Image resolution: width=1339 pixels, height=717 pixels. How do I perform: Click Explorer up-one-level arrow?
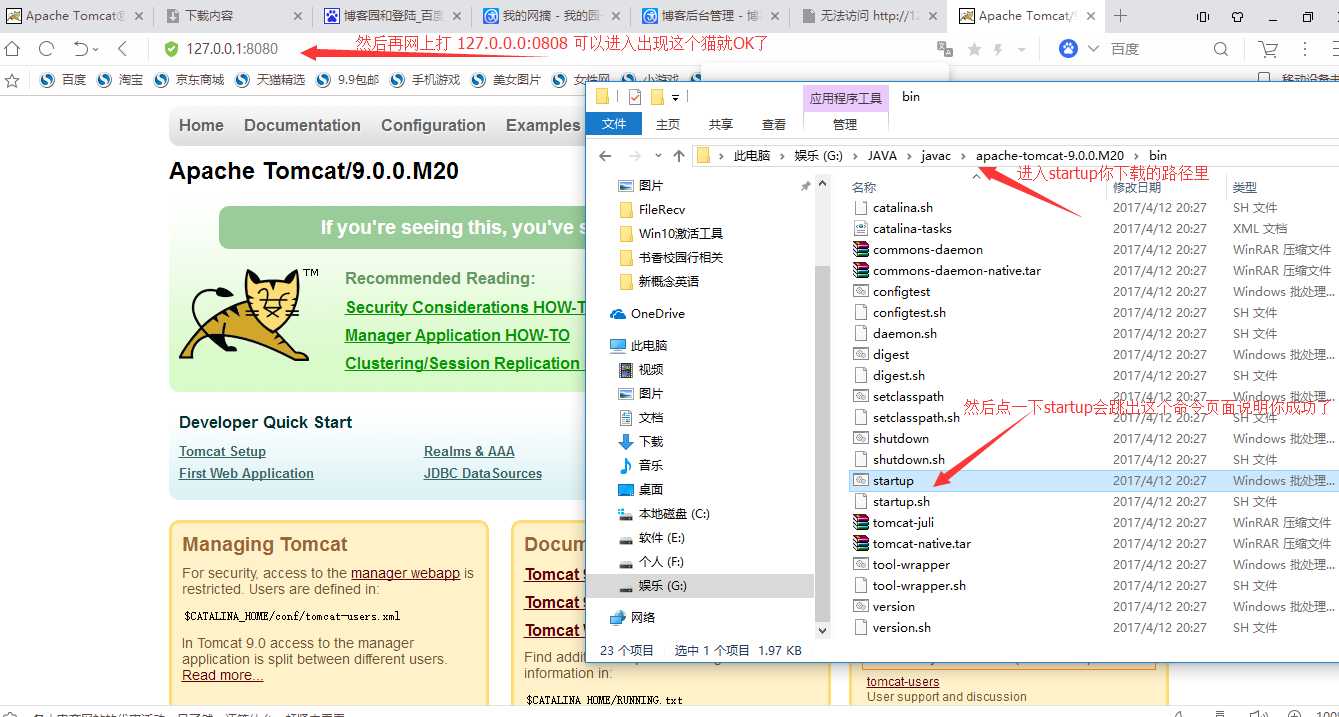(679, 155)
